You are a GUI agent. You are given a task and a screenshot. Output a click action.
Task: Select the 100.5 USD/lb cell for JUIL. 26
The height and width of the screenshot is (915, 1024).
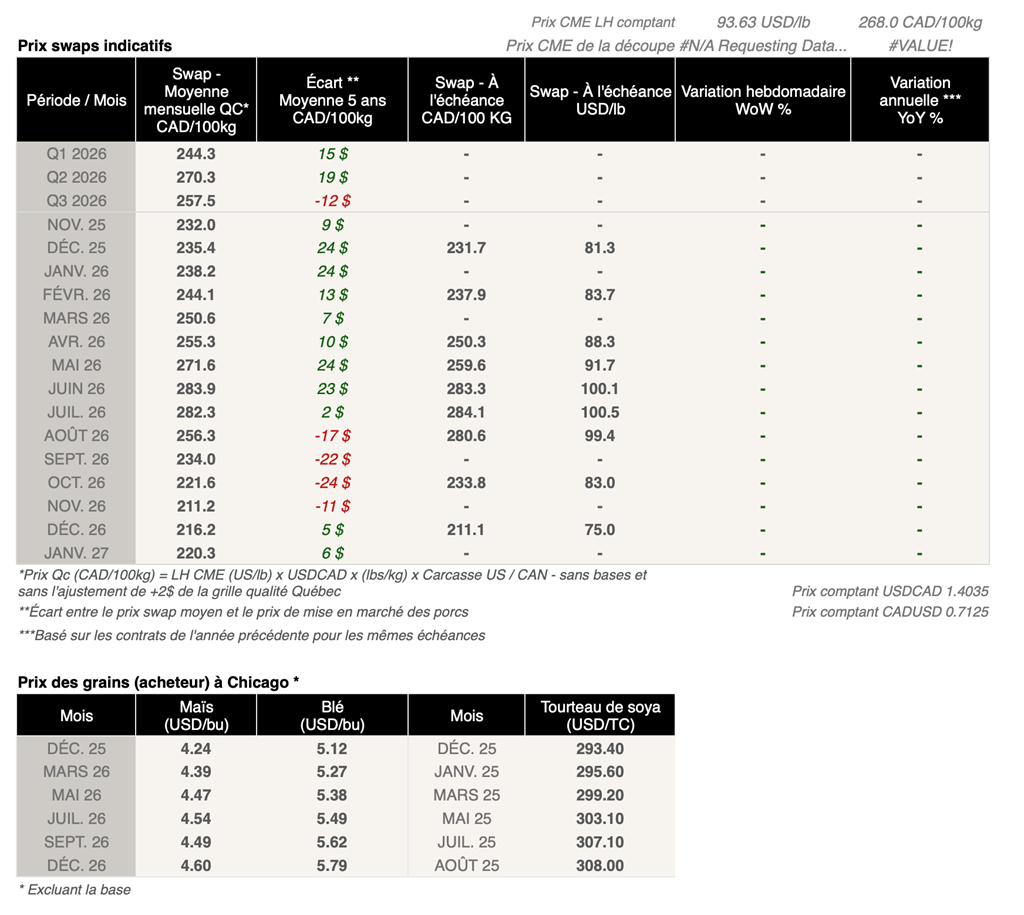click(x=600, y=412)
